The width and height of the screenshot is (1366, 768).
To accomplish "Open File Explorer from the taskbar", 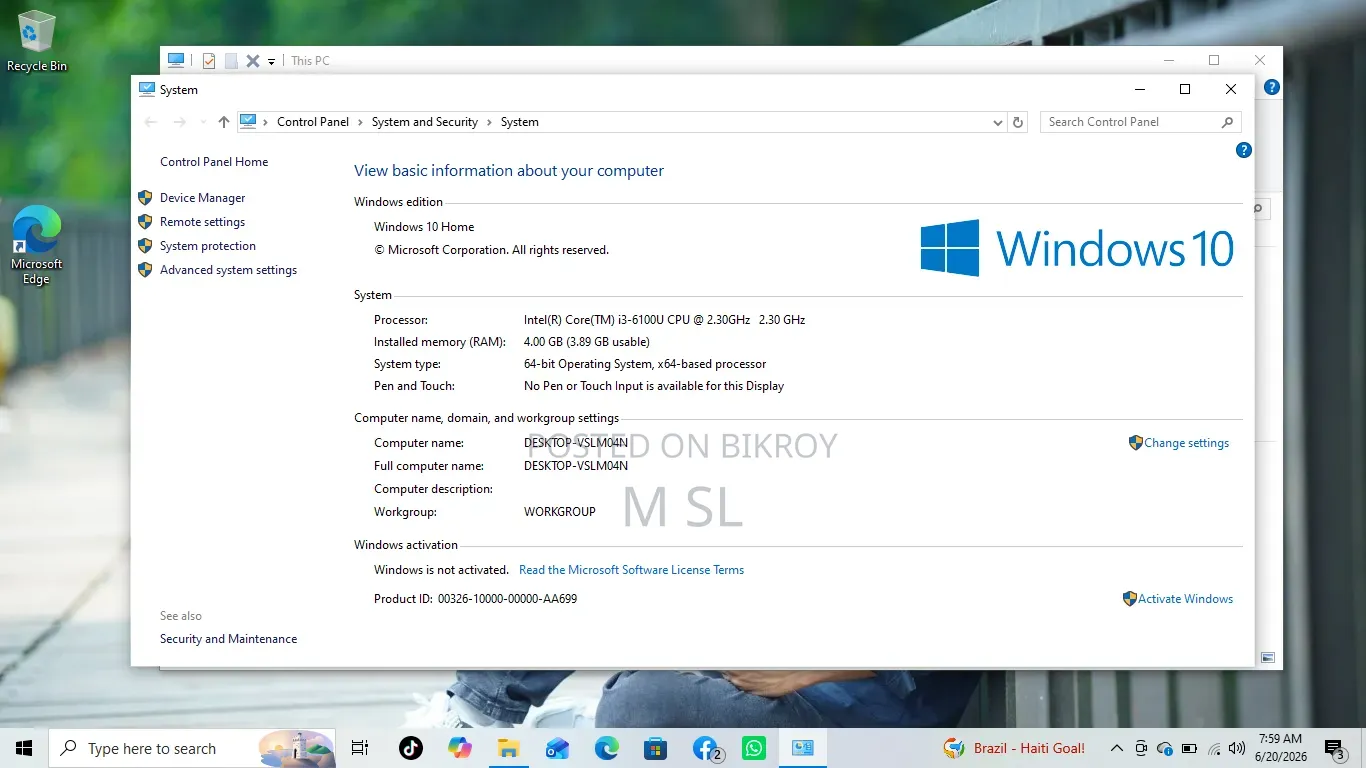I will [508, 748].
